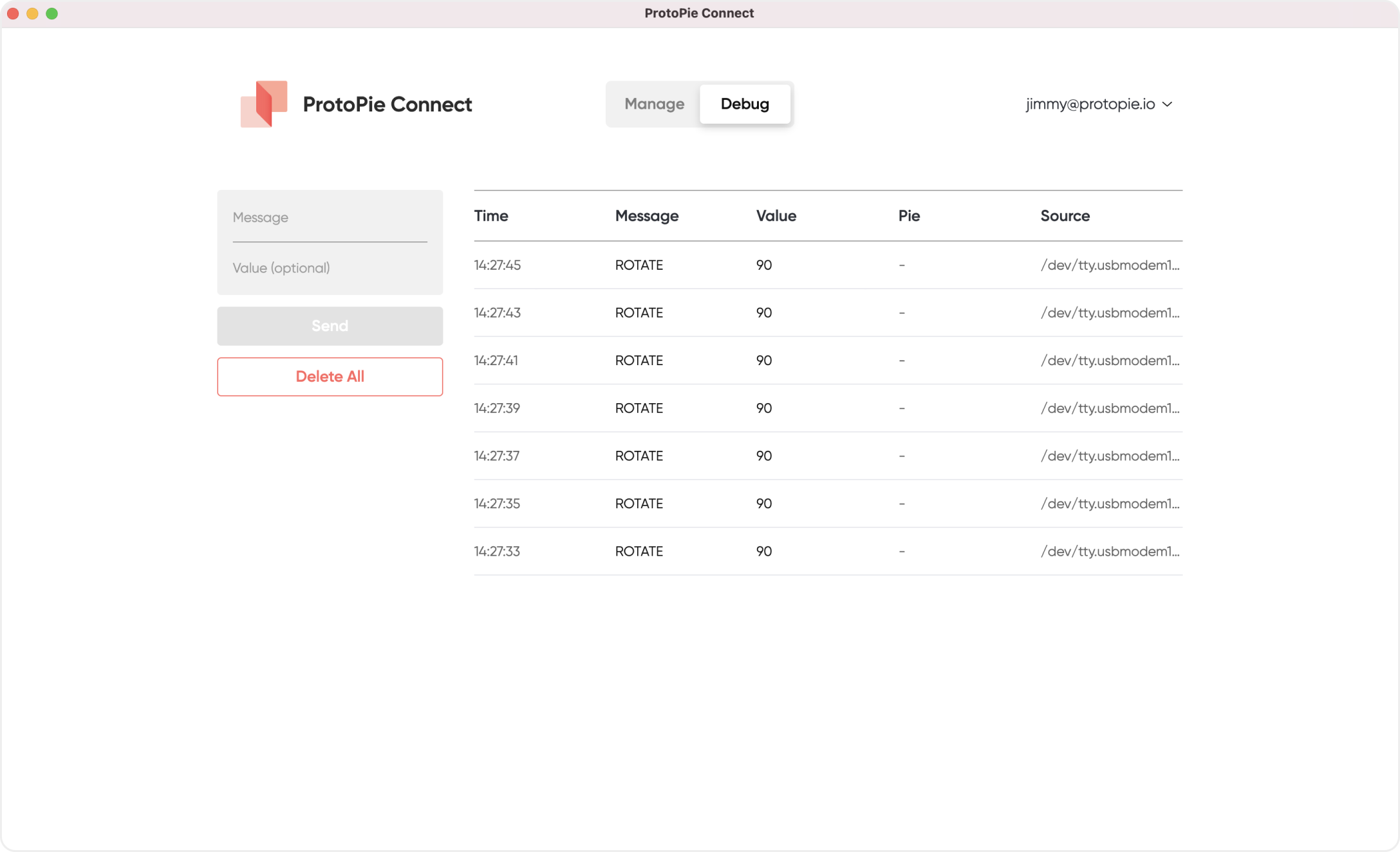Viewport: 1400px width, 852px height.
Task: Click the ProtoPie Connect logo icon
Action: 263,104
